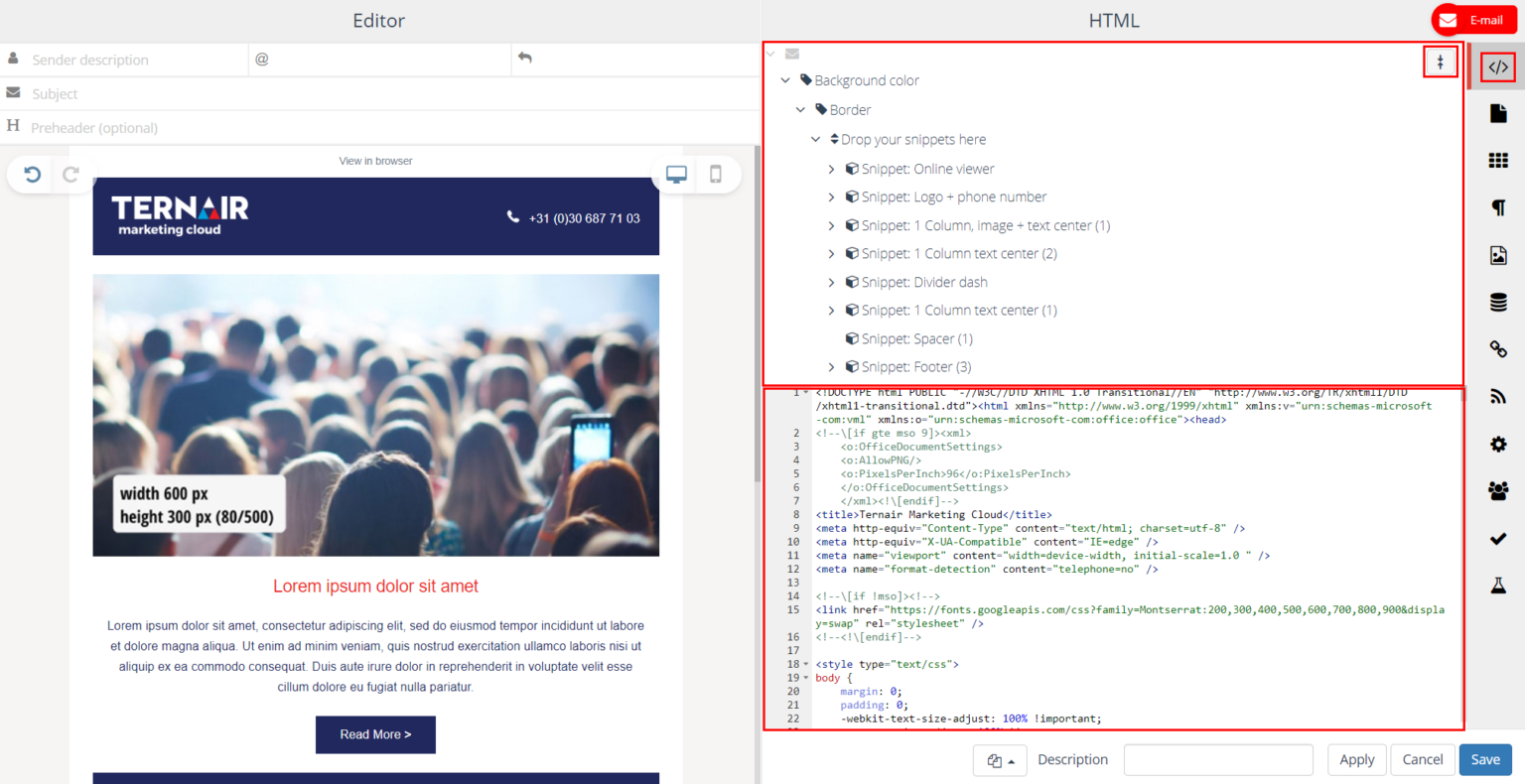This screenshot has width=1525, height=784.
Task: Expand Snippet: Online viewer node
Action: (x=831, y=169)
